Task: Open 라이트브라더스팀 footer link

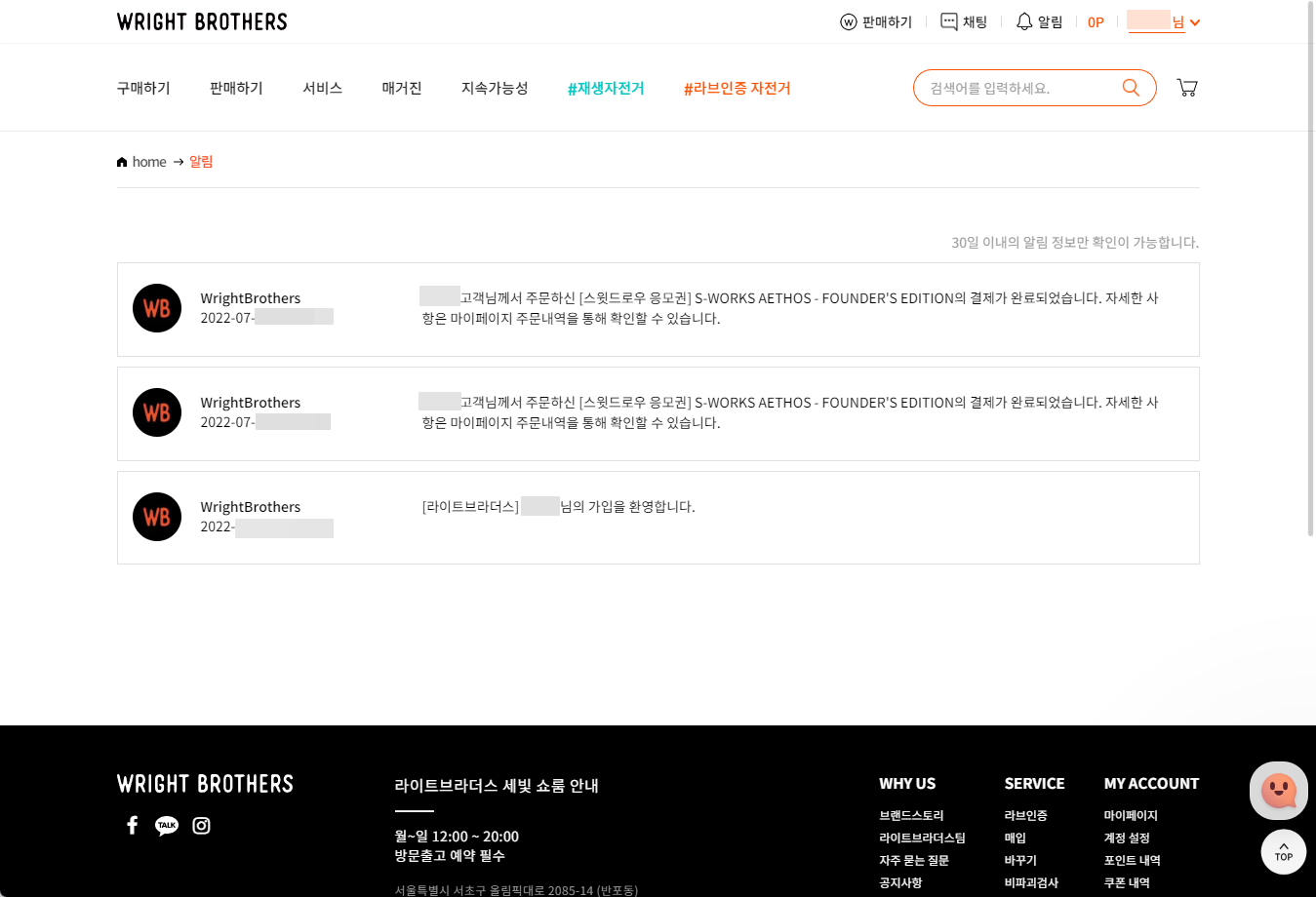Action: (922, 838)
